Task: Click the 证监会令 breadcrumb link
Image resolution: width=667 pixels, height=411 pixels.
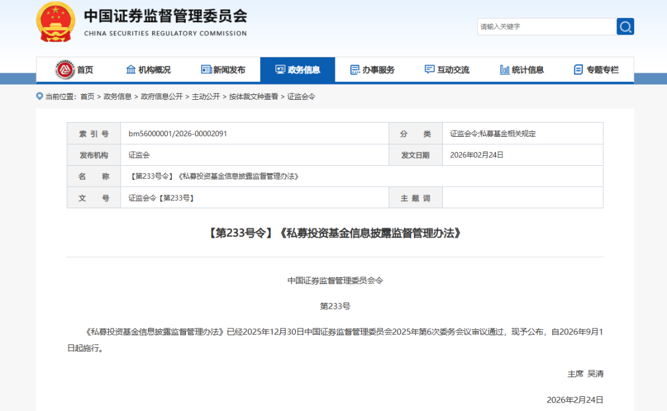Action: pyautogui.click(x=301, y=97)
